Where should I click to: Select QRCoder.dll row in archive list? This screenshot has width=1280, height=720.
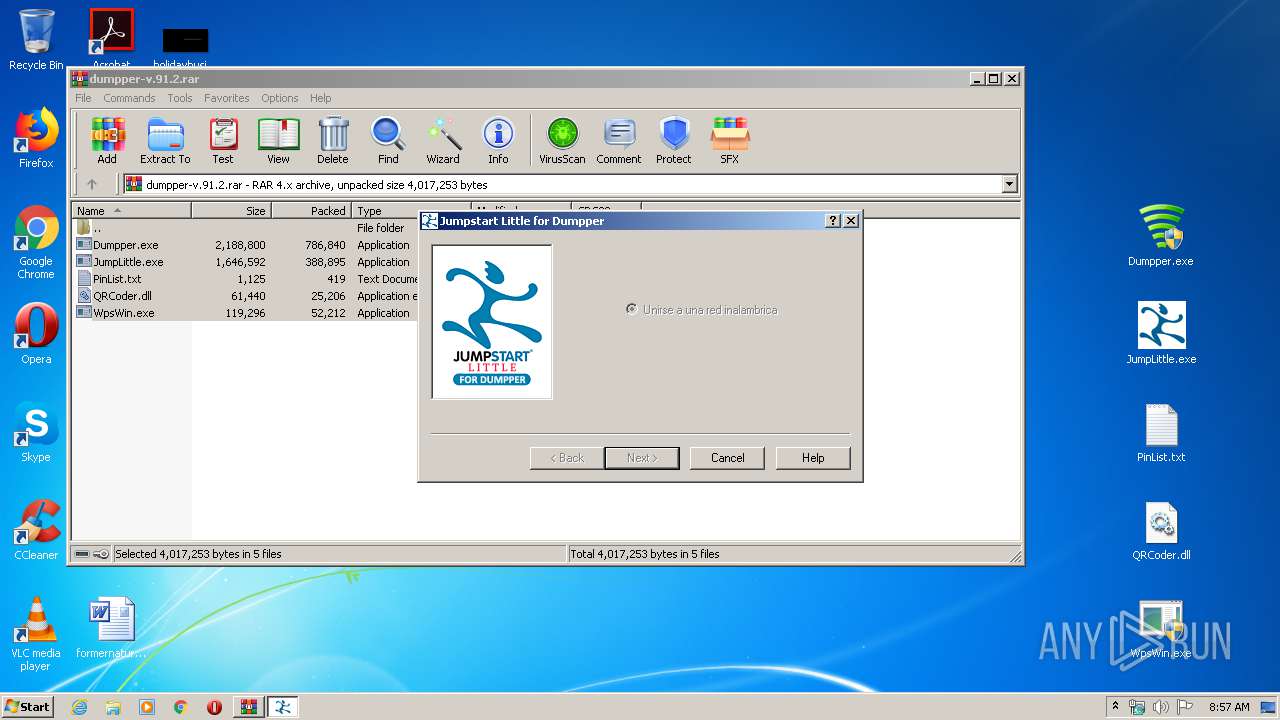[245, 296]
